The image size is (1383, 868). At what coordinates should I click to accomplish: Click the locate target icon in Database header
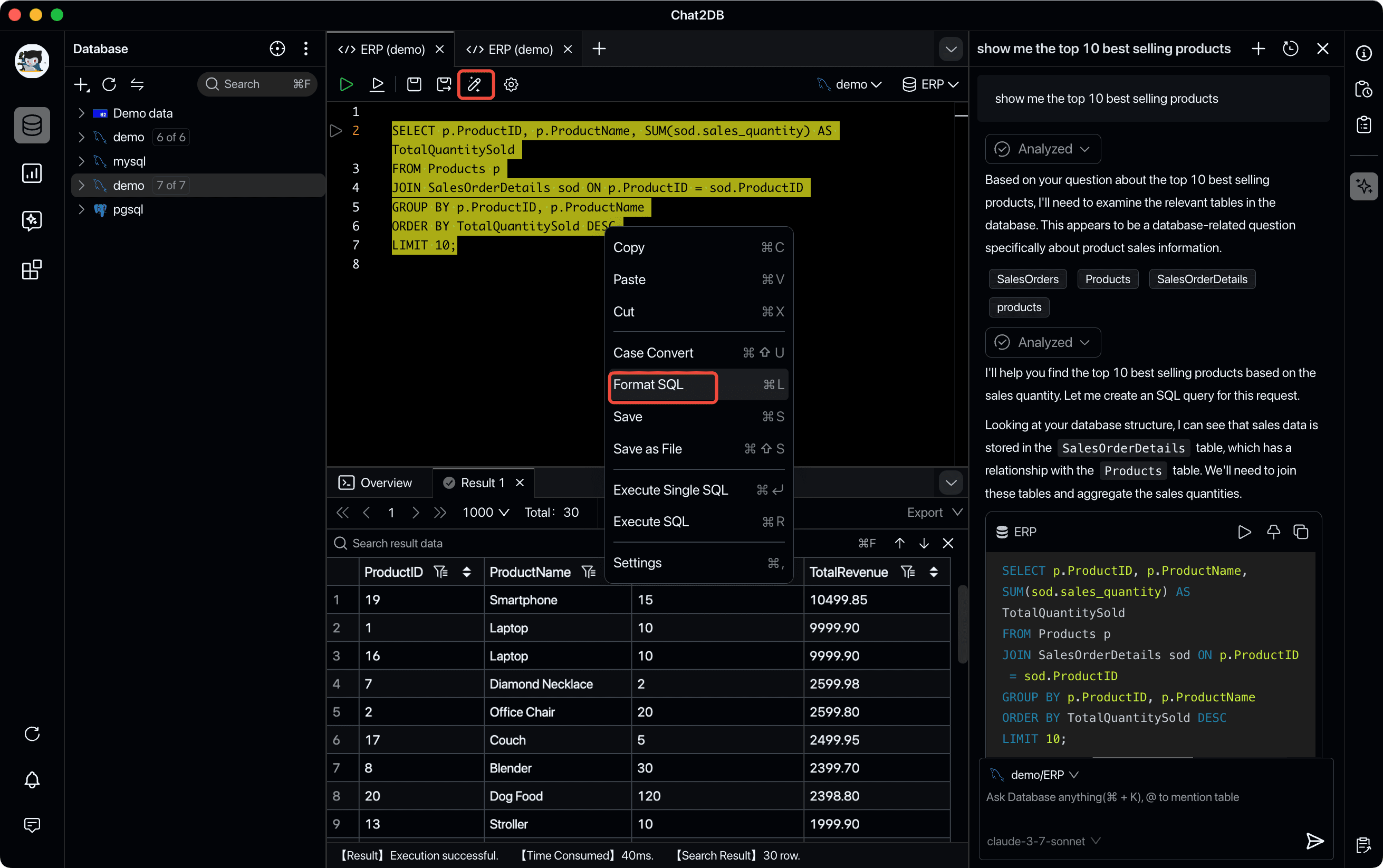tap(277, 49)
